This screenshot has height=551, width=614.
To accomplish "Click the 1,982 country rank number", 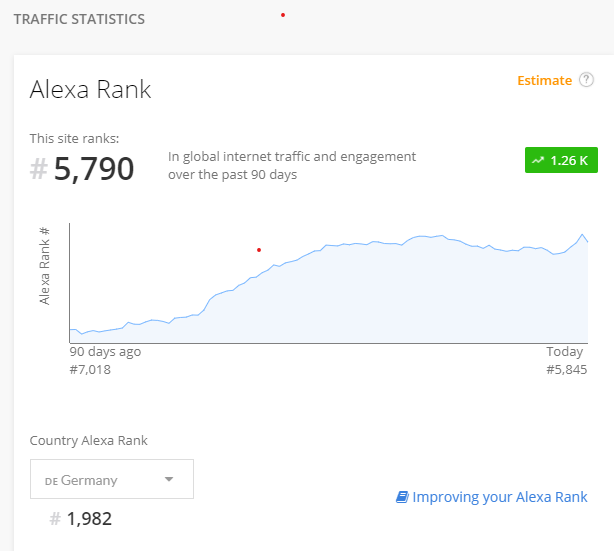I will tap(89, 519).
